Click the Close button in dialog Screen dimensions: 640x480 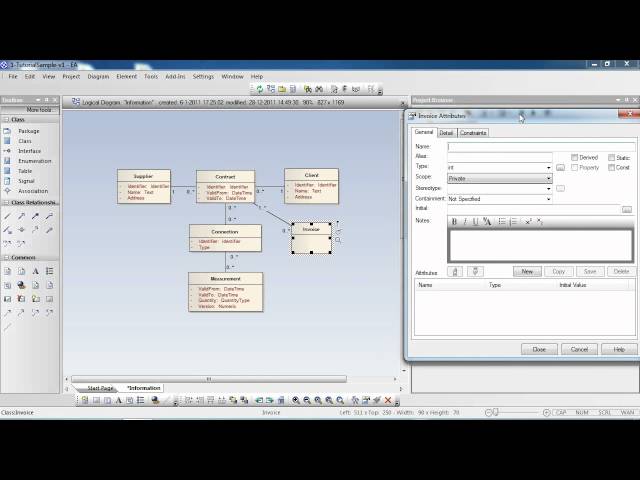(x=539, y=349)
